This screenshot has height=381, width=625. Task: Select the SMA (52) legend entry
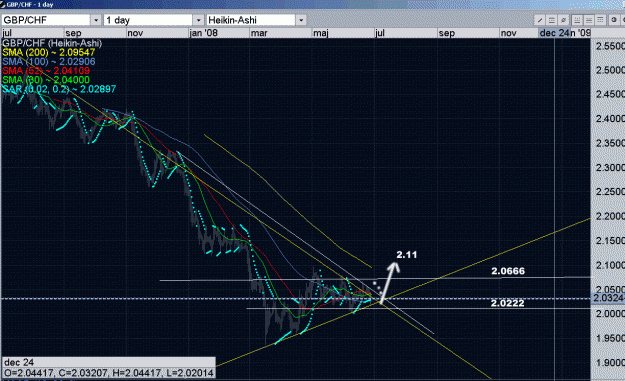coord(46,71)
